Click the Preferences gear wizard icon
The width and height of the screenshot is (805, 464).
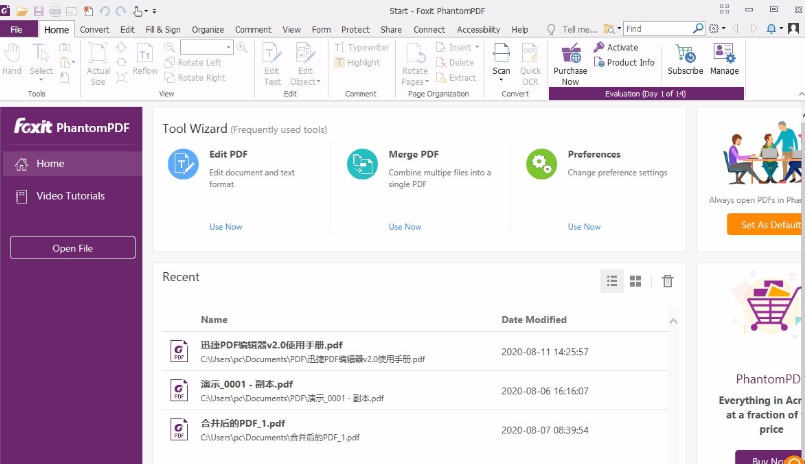pyautogui.click(x=541, y=164)
